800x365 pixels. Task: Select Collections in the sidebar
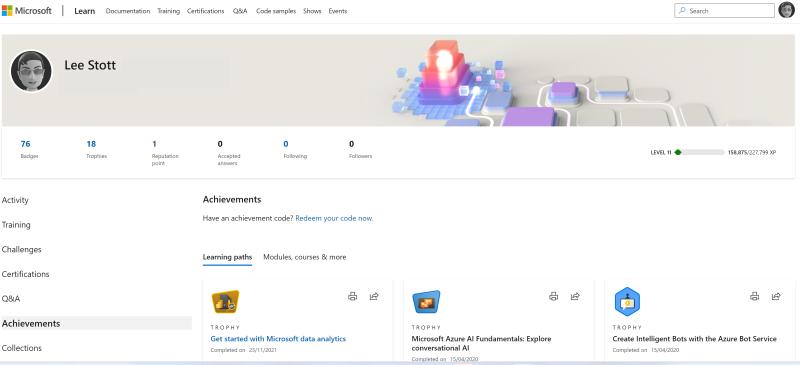(22, 348)
